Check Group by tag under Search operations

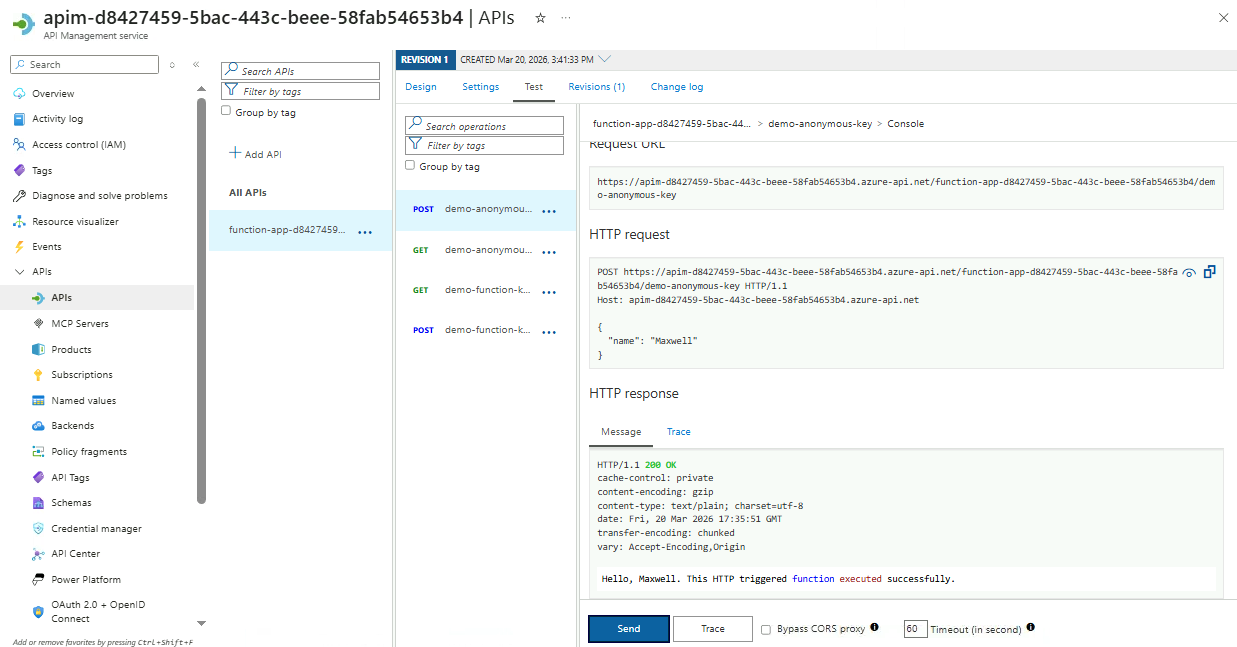[410, 166]
